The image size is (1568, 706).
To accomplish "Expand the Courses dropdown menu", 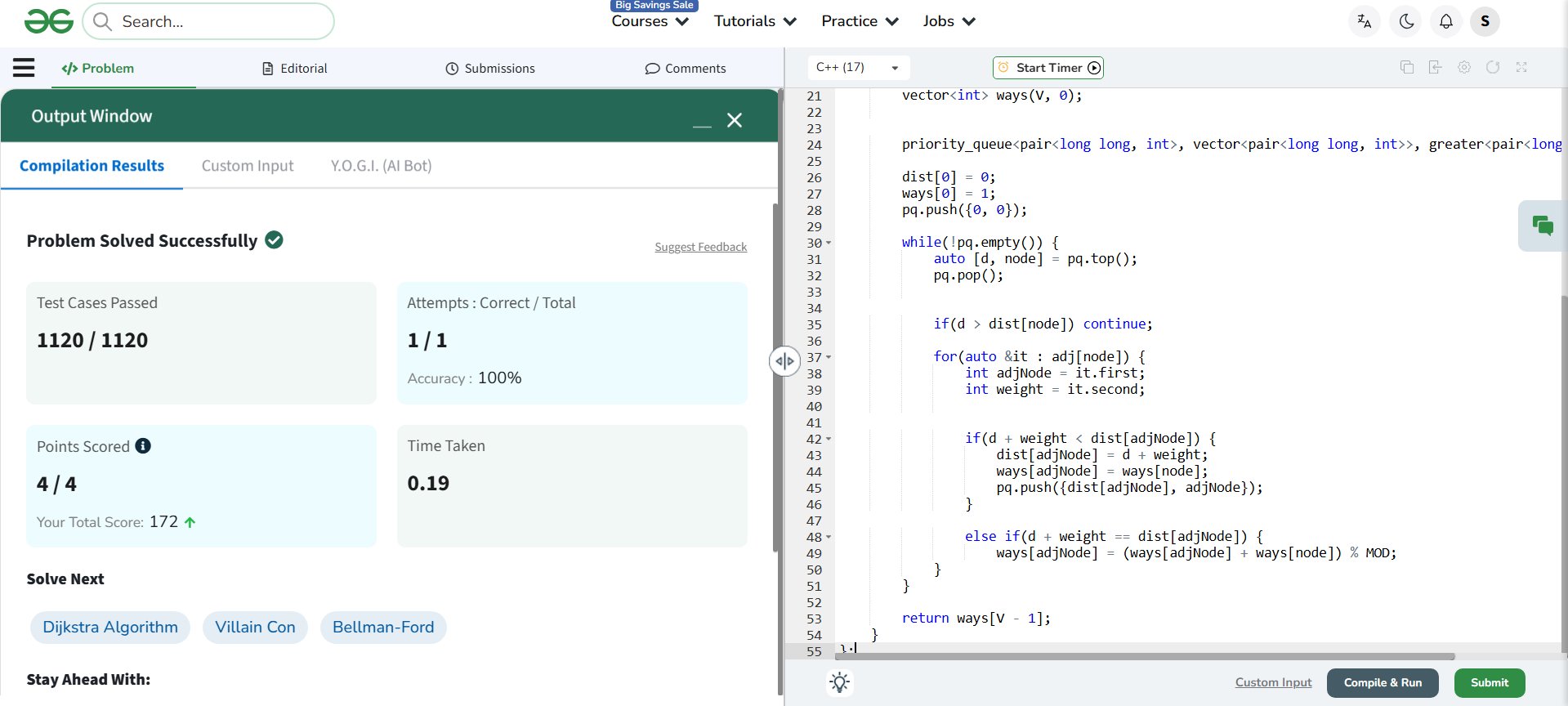I will click(650, 21).
